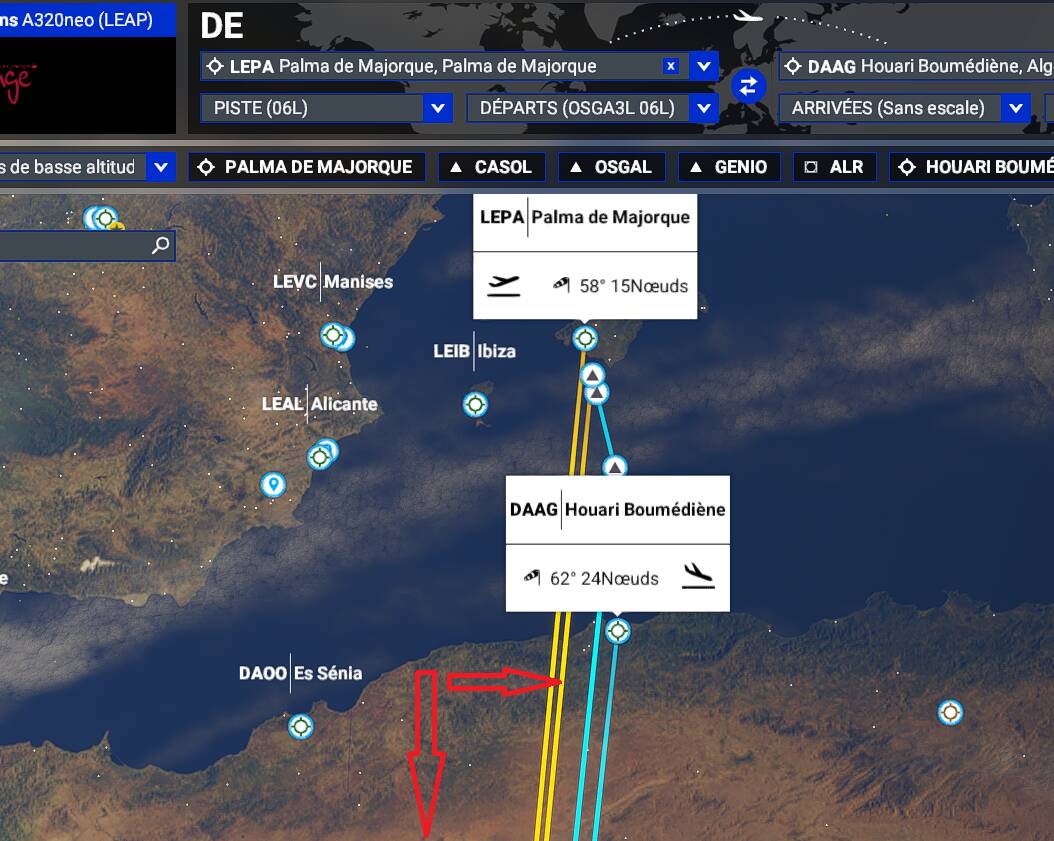Click the map search magnifier icon

[x=161, y=245]
